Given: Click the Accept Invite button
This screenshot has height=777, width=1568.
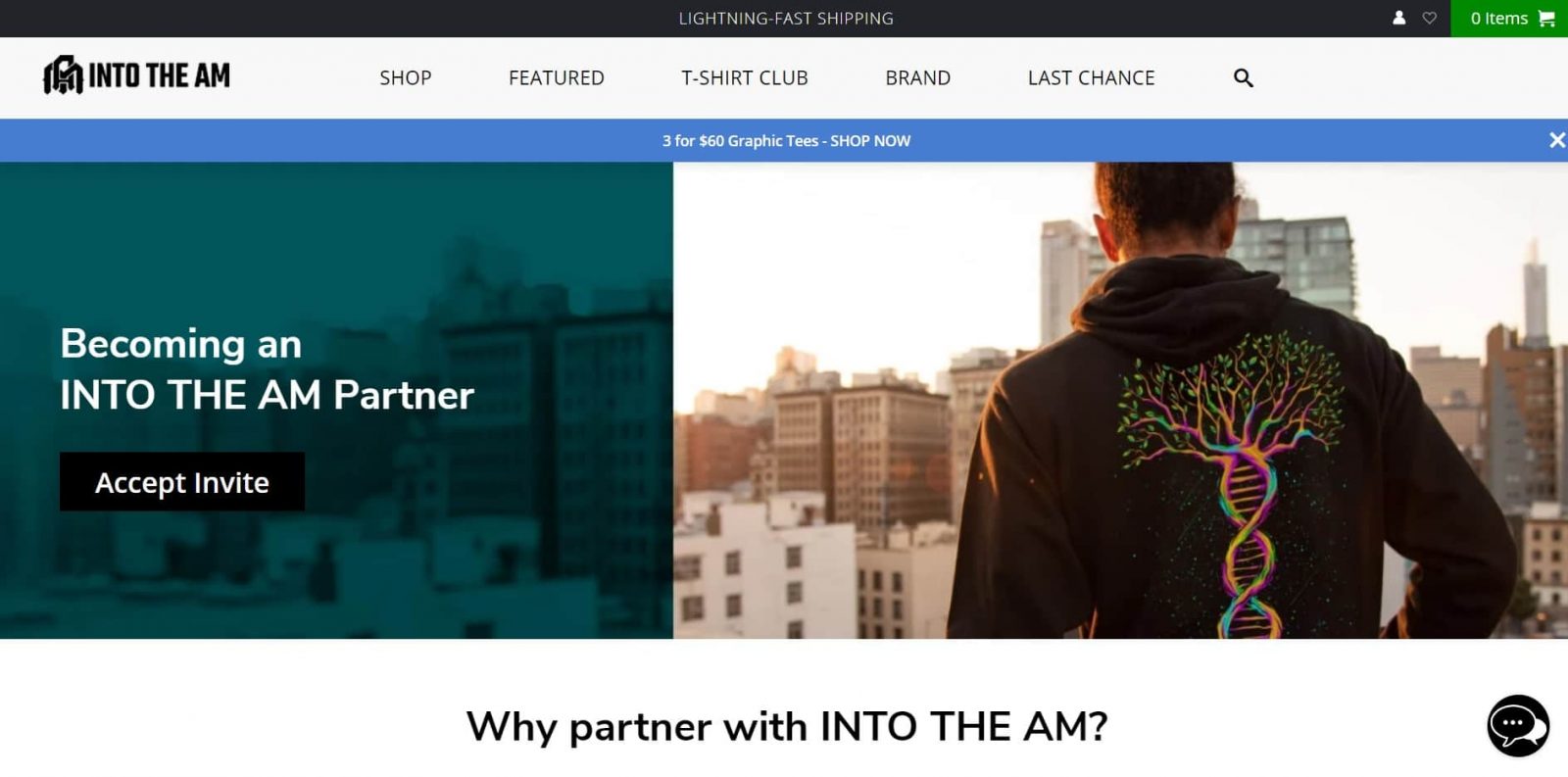Looking at the screenshot, I should [x=182, y=482].
